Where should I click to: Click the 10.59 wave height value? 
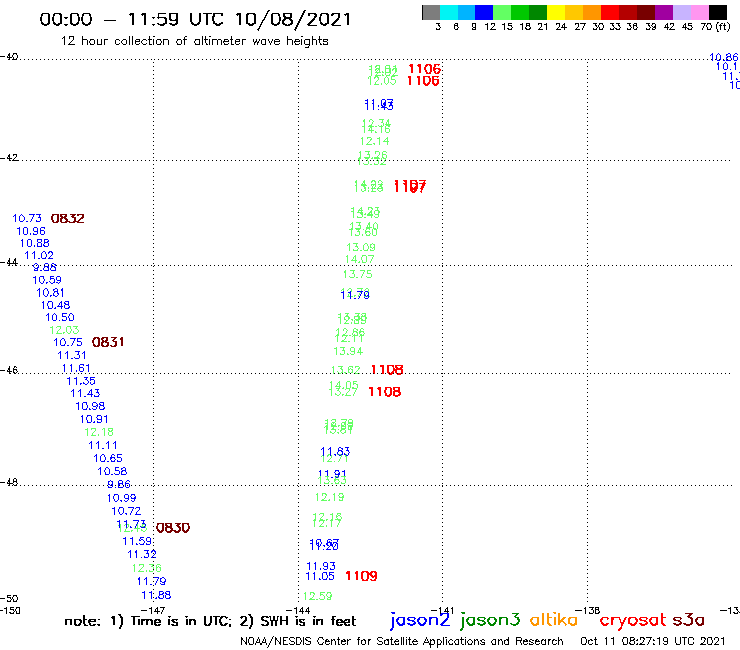click(x=47, y=280)
